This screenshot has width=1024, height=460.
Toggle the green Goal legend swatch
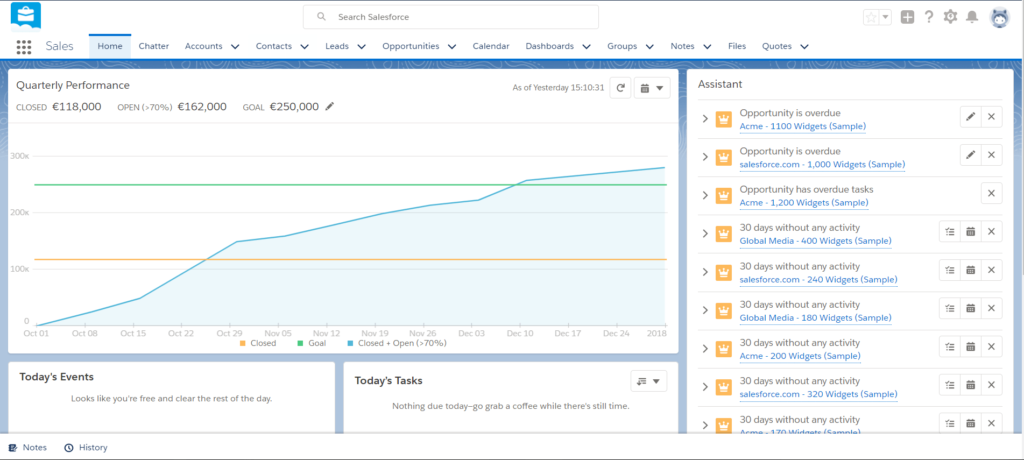tap(300, 343)
